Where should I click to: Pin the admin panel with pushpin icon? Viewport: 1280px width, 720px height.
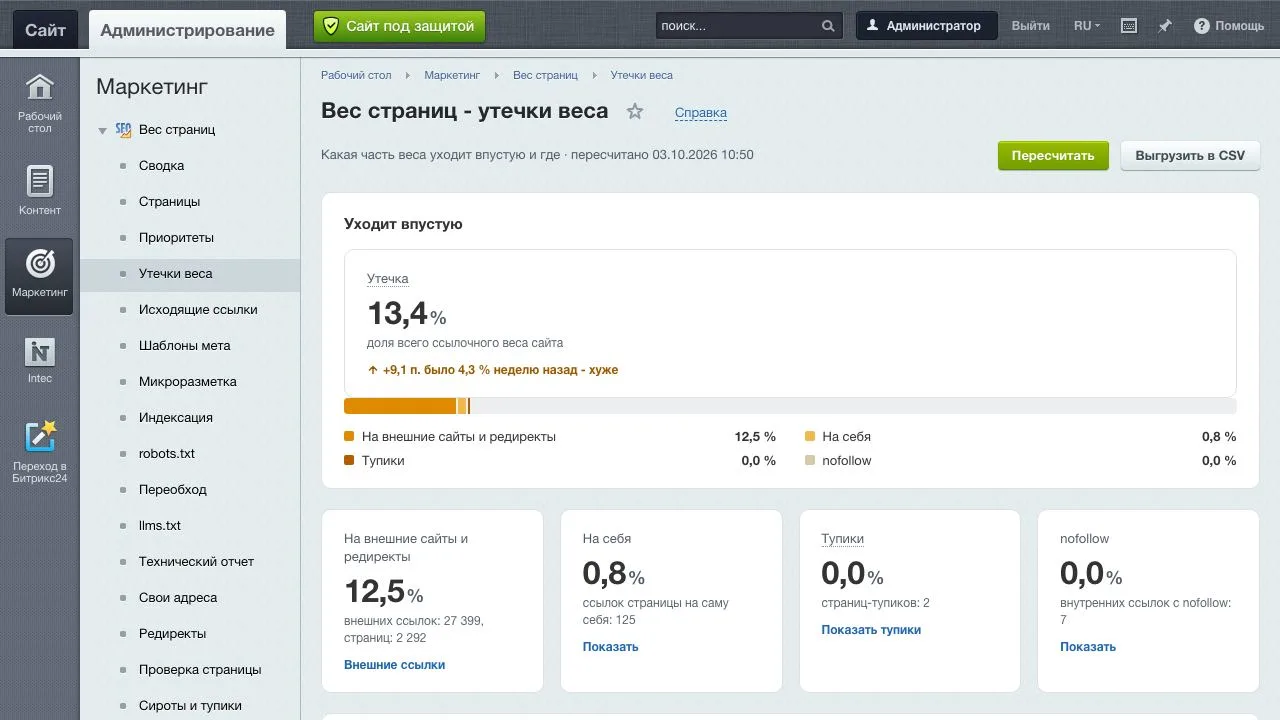point(1165,26)
